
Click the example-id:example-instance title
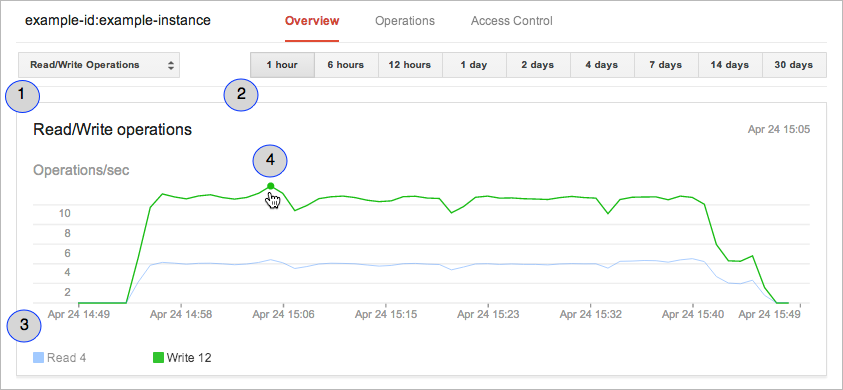click(118, 21)
